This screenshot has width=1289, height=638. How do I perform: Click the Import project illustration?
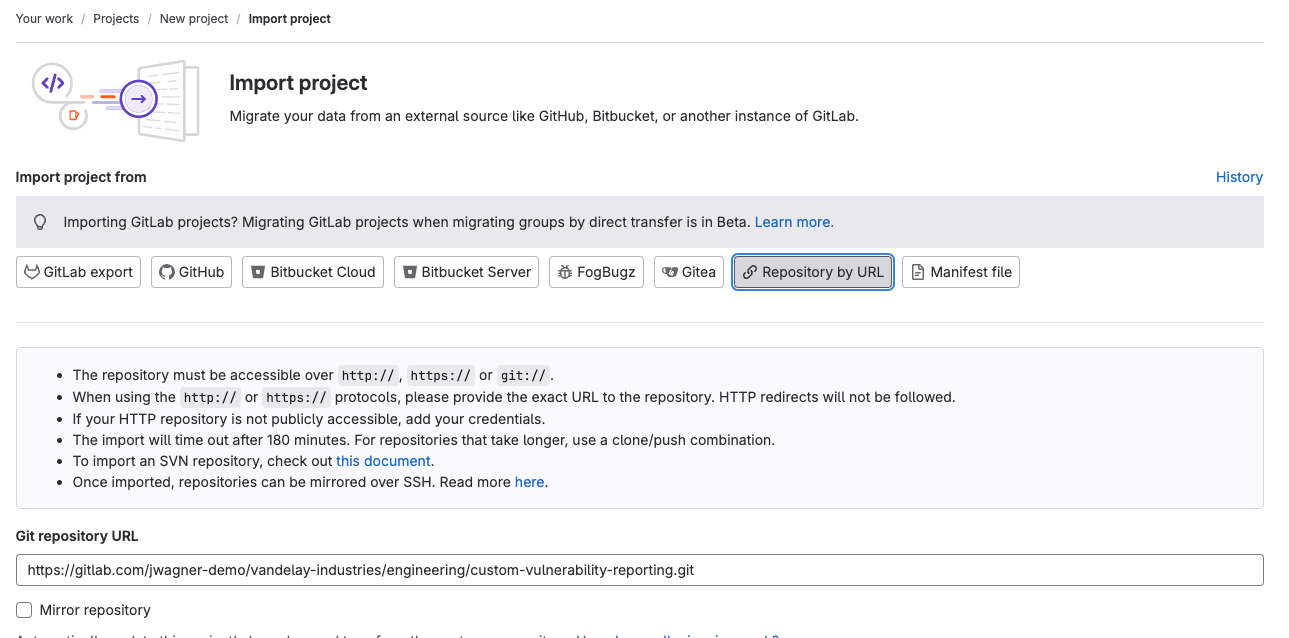pos(115,98)
